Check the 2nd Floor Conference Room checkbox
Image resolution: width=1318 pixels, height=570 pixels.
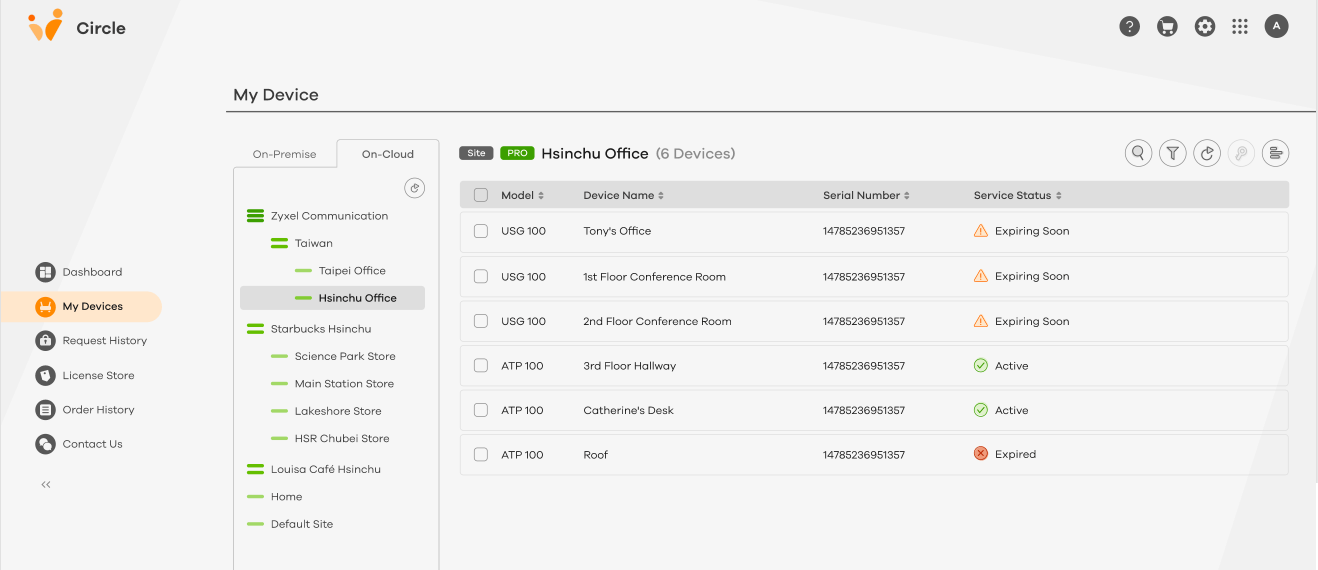coord(481,321)
